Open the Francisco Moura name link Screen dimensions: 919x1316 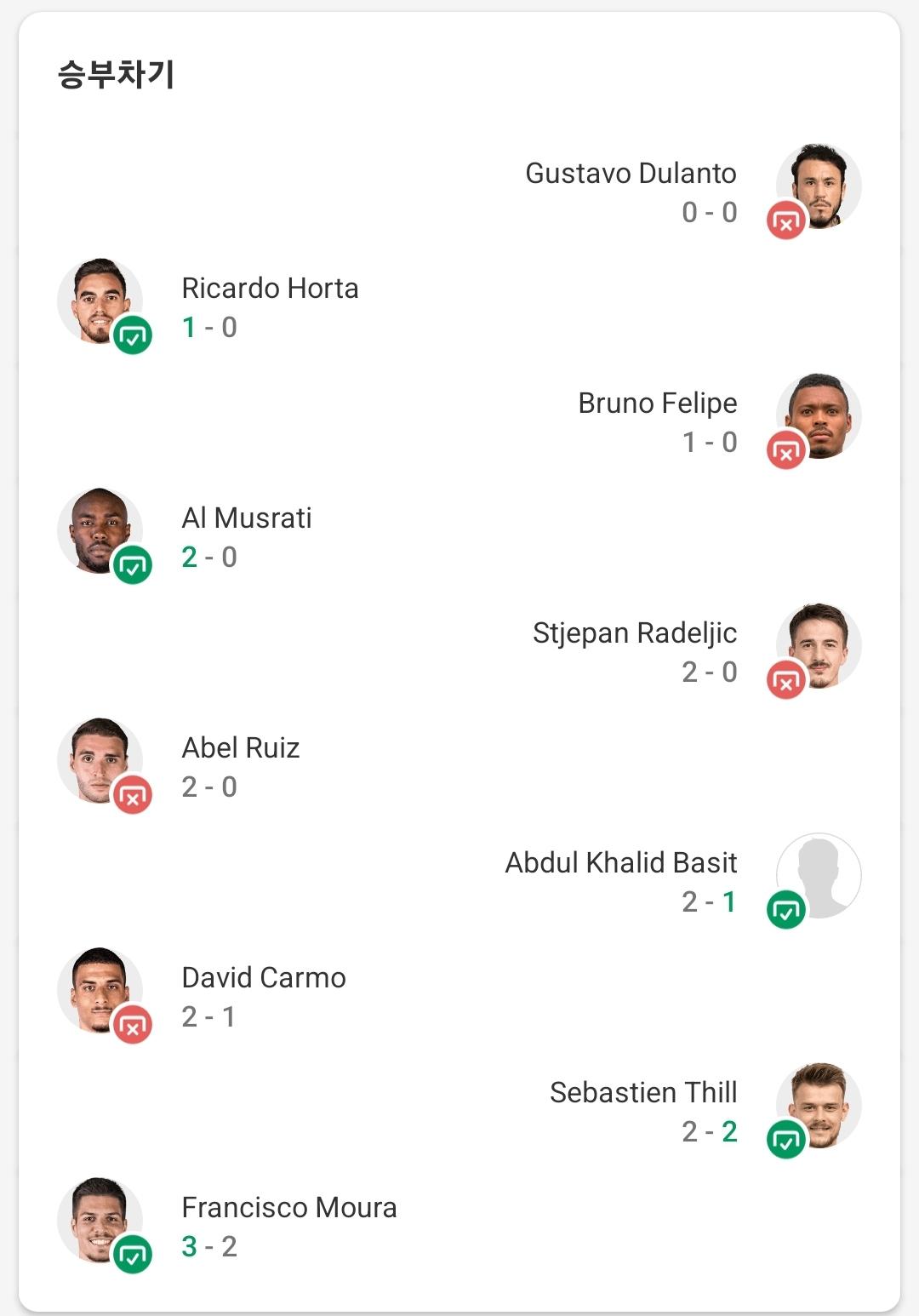point(289,1207)
